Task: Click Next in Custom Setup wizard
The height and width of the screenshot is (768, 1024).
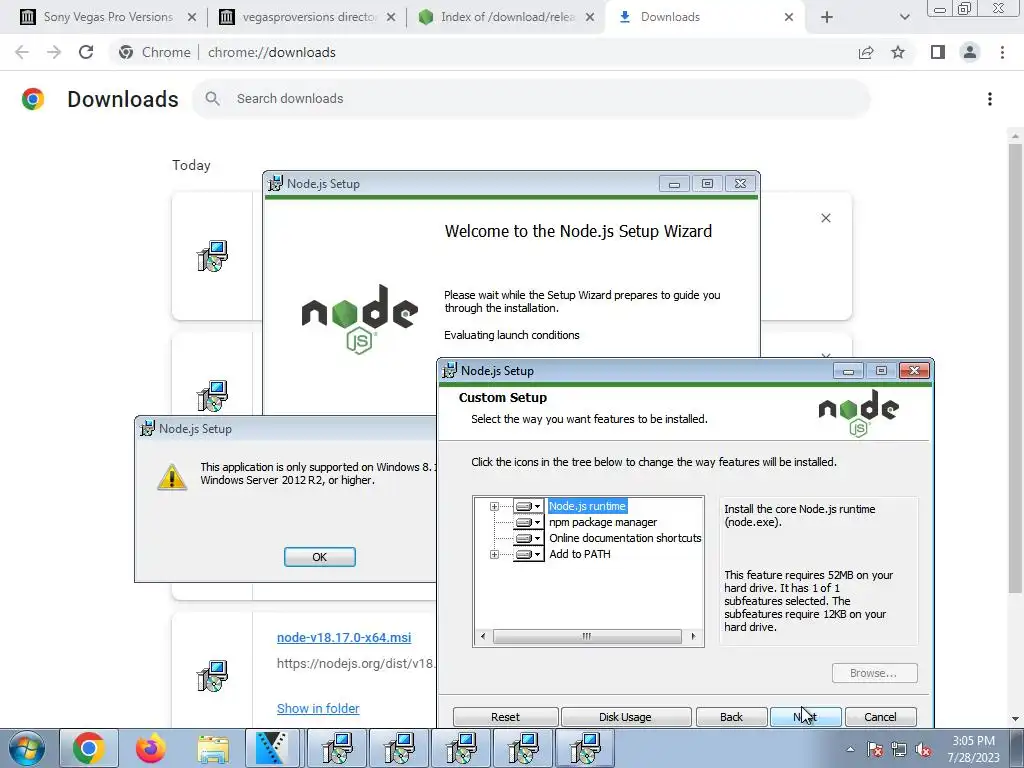Action: click(805, 717)
